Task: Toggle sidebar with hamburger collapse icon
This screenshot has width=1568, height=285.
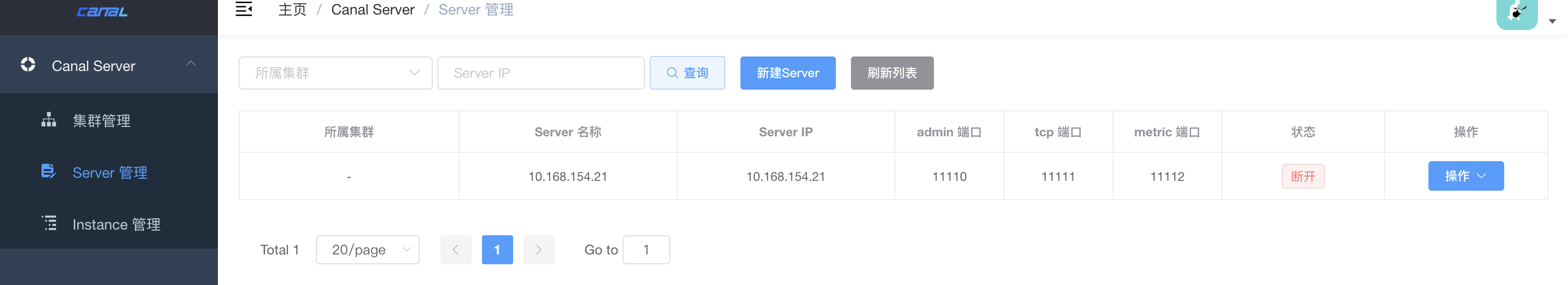Action: coord(244,9)
